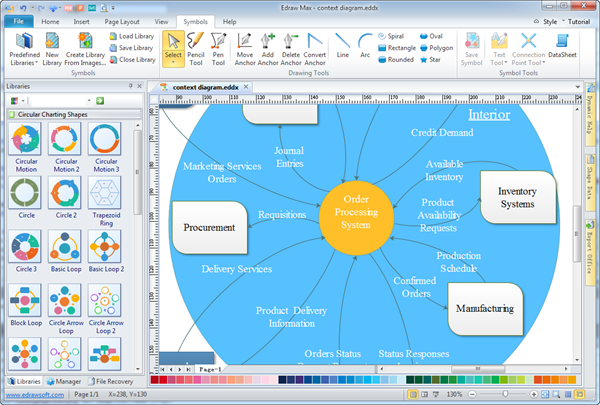Visit the www.edrawsoft.com link
The height and width of the screenshot is (405, 600).
tap(33, 396)
